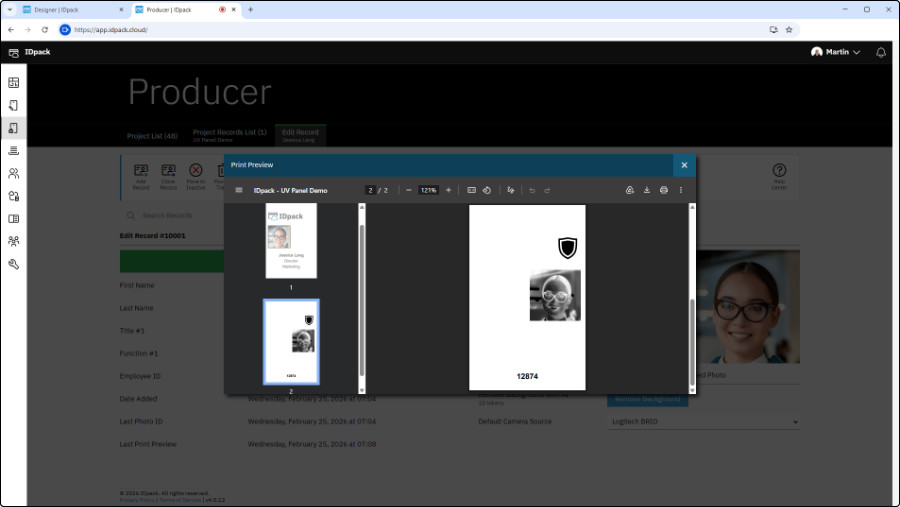Screen dimensions: 900x507
Task: Print the card using printer icon
Action: 663,190
